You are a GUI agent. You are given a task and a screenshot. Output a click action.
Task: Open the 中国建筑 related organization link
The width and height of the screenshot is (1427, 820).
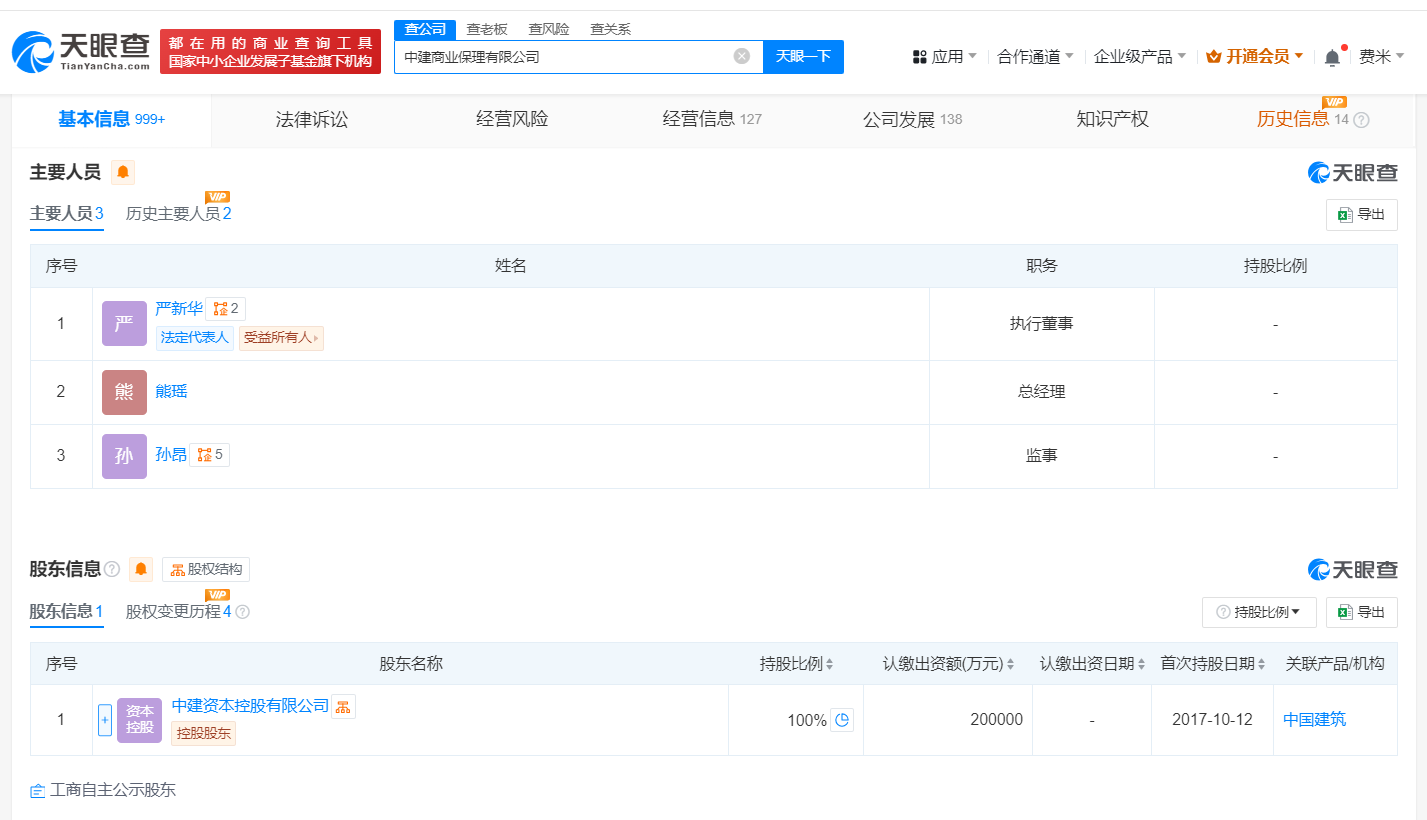[1314, 720]
